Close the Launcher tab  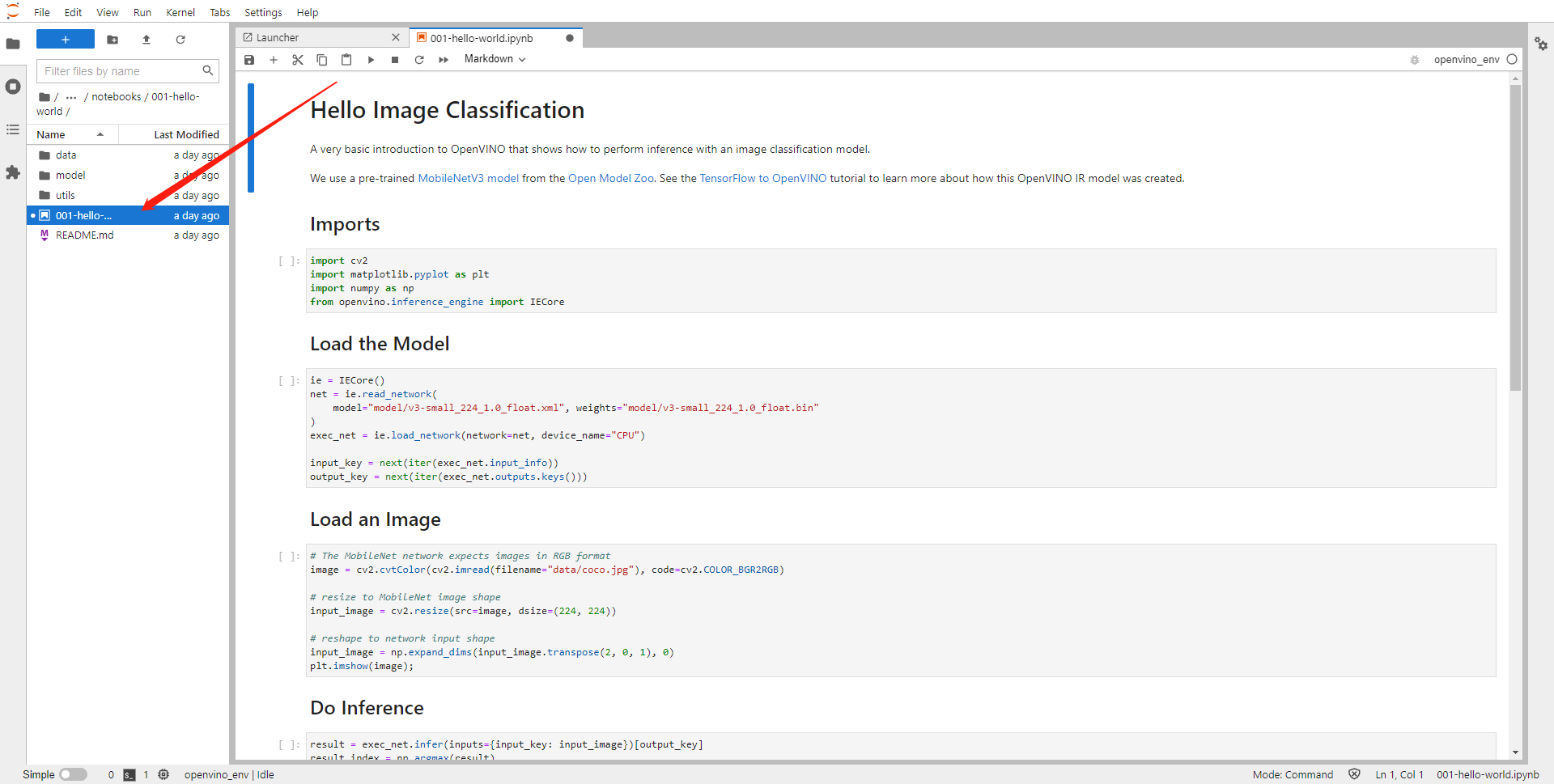pyautogui.click(x=396, y=37)
